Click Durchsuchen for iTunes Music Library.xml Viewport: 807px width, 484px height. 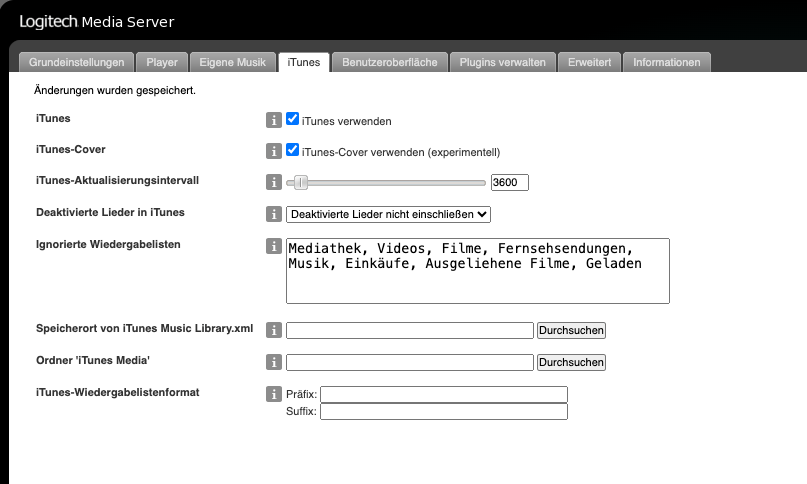tap(571, 330)
